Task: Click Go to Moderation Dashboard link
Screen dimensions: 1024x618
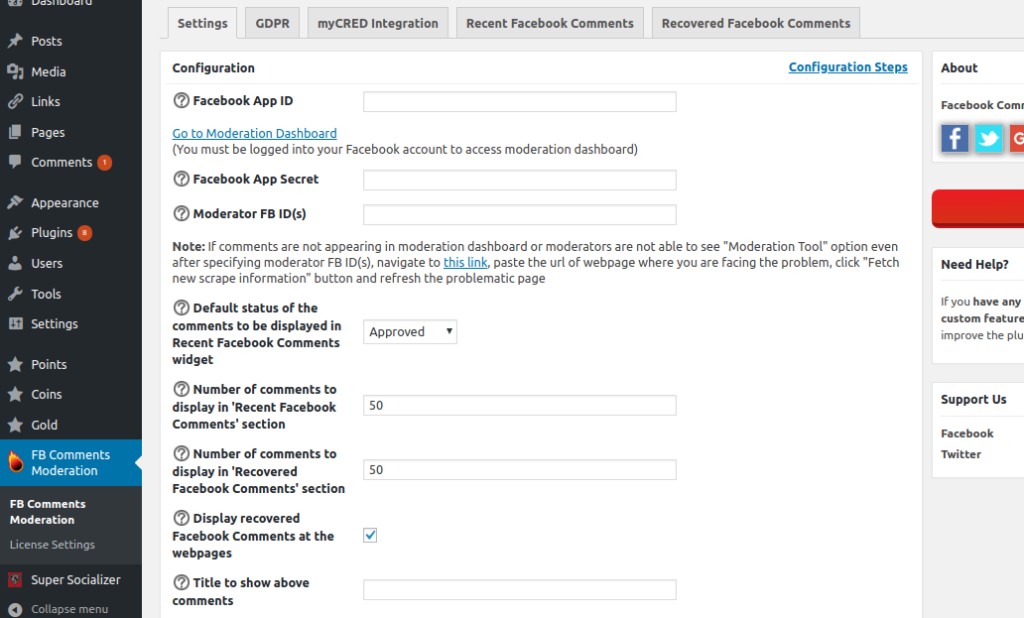Action: 254,133
